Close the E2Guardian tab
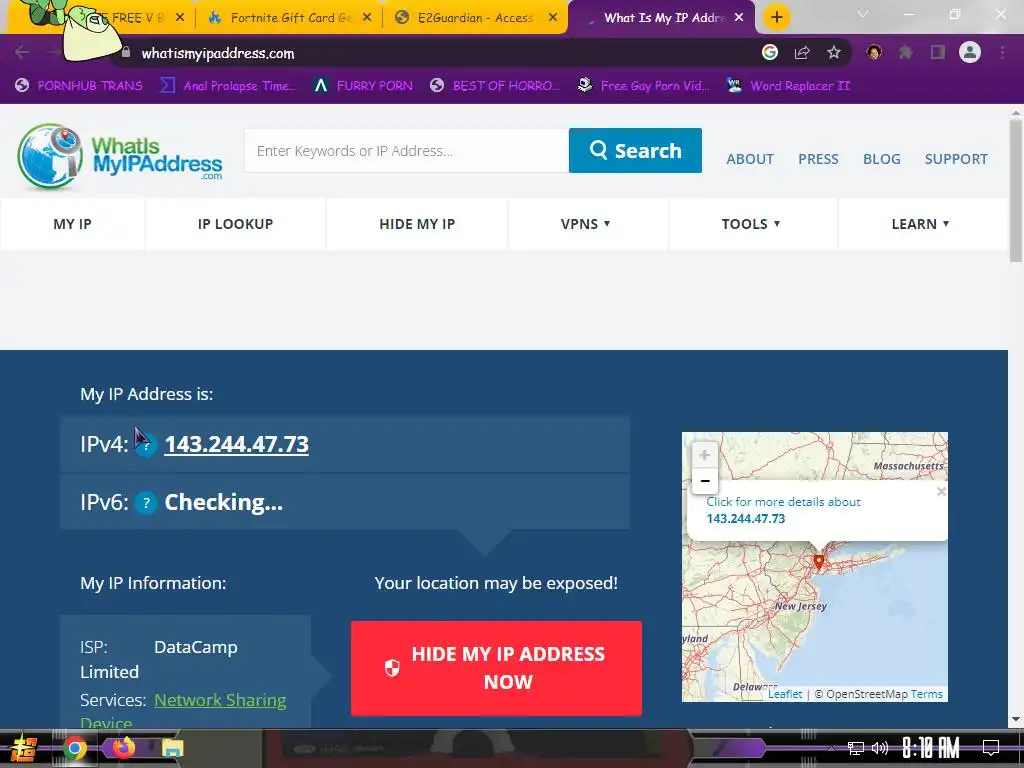This screenshot has height=768, width=1024. coord(553,18)
